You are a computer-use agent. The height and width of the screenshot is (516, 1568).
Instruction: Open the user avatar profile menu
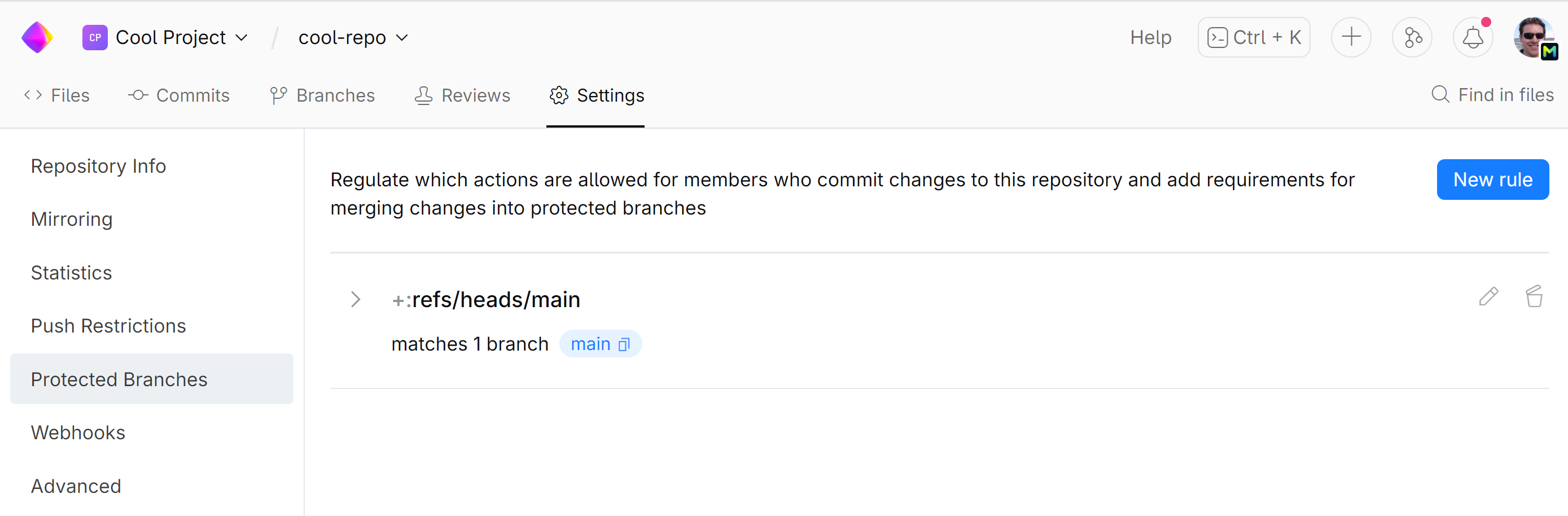(1532, 38)
